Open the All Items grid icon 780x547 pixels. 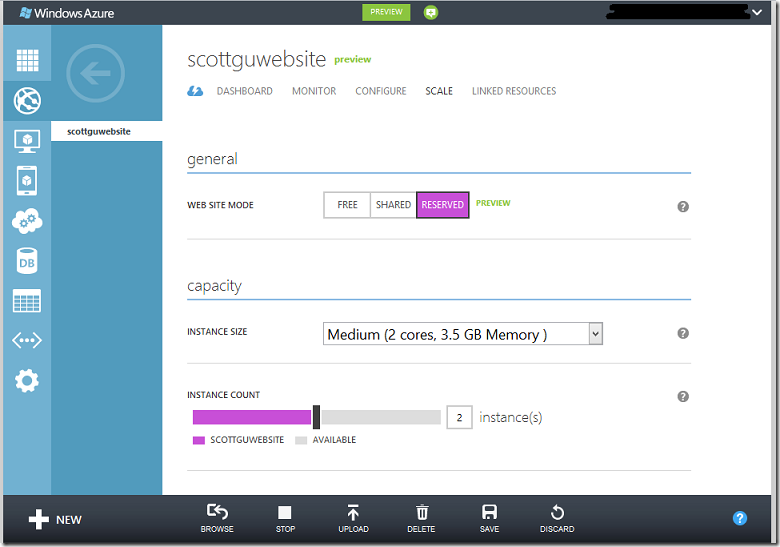(27, 60)
